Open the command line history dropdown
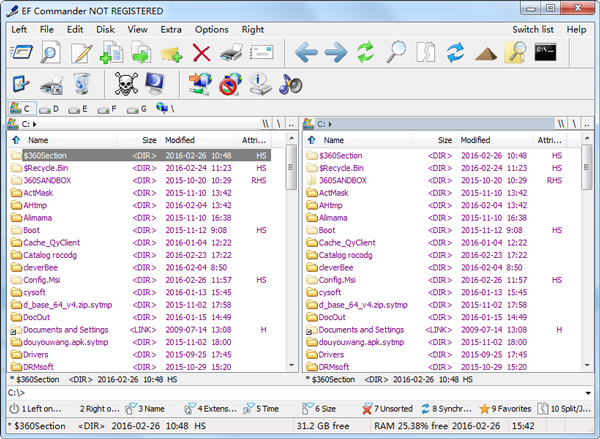The image size is (600, 439). pyautogui.click(x=588, y=393)
